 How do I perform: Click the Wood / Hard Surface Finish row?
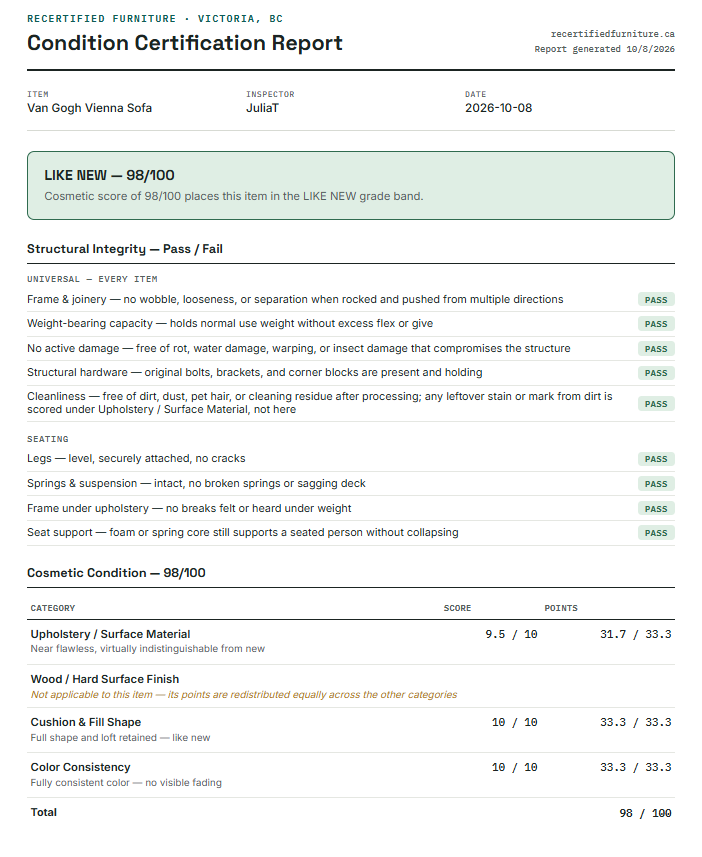[351, 686]
